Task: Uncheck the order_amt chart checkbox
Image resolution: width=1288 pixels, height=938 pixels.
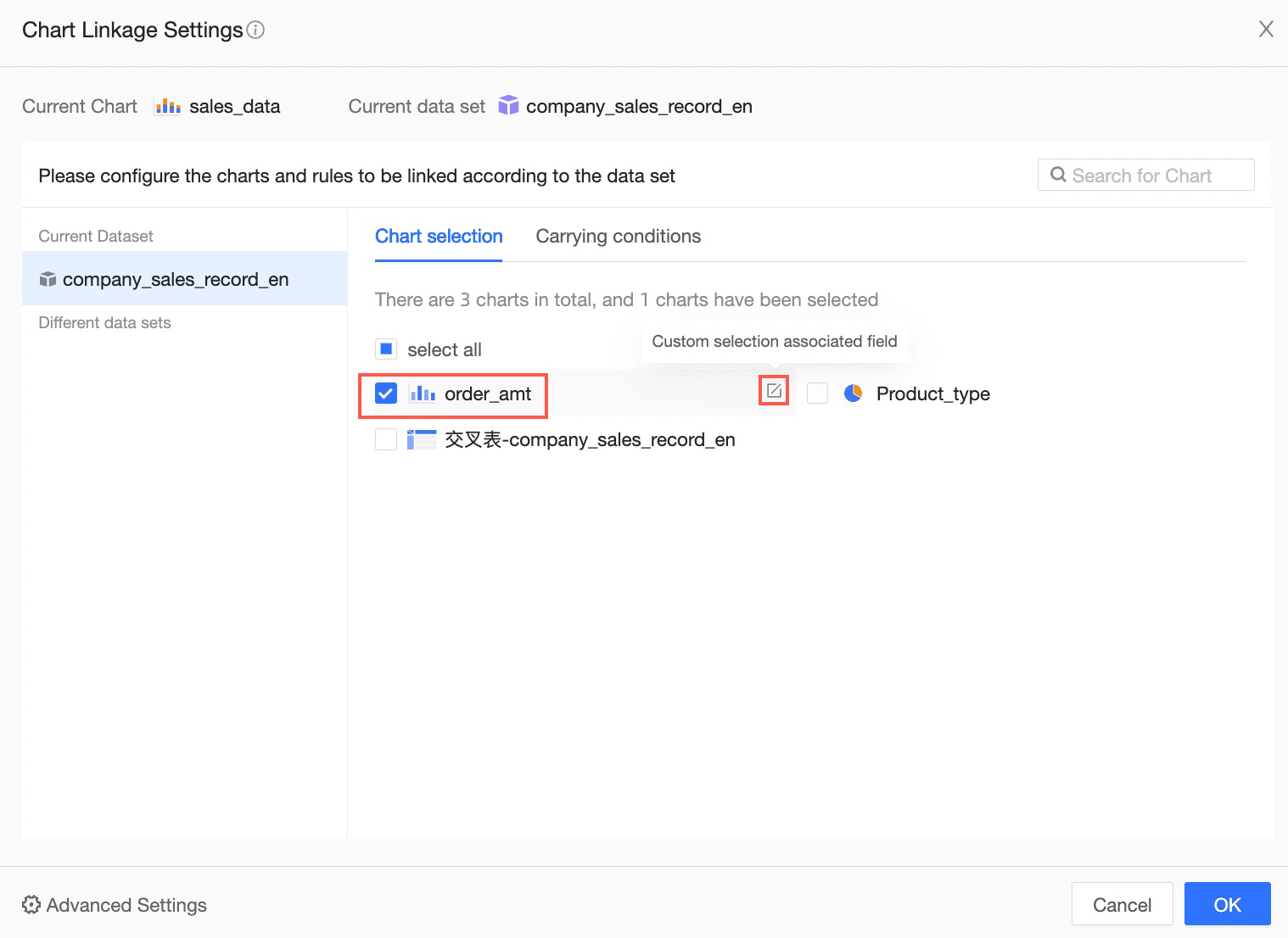Action: 386,394
